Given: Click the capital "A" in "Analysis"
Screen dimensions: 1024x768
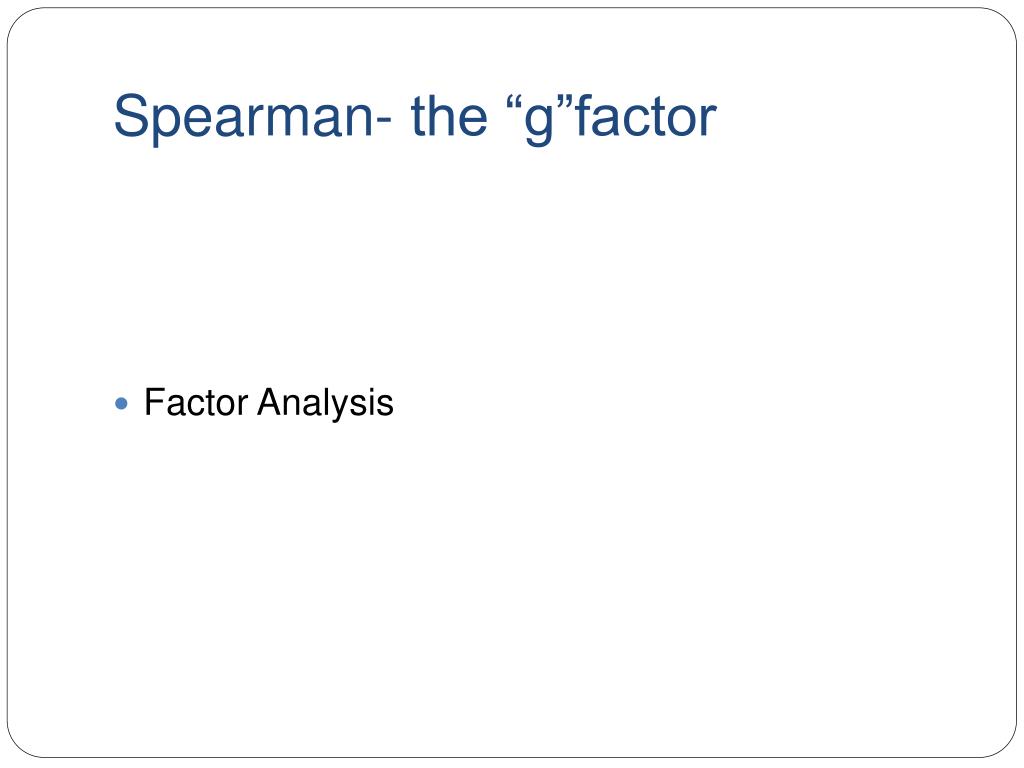Looking at the screenshot, I should pos(272,402).
